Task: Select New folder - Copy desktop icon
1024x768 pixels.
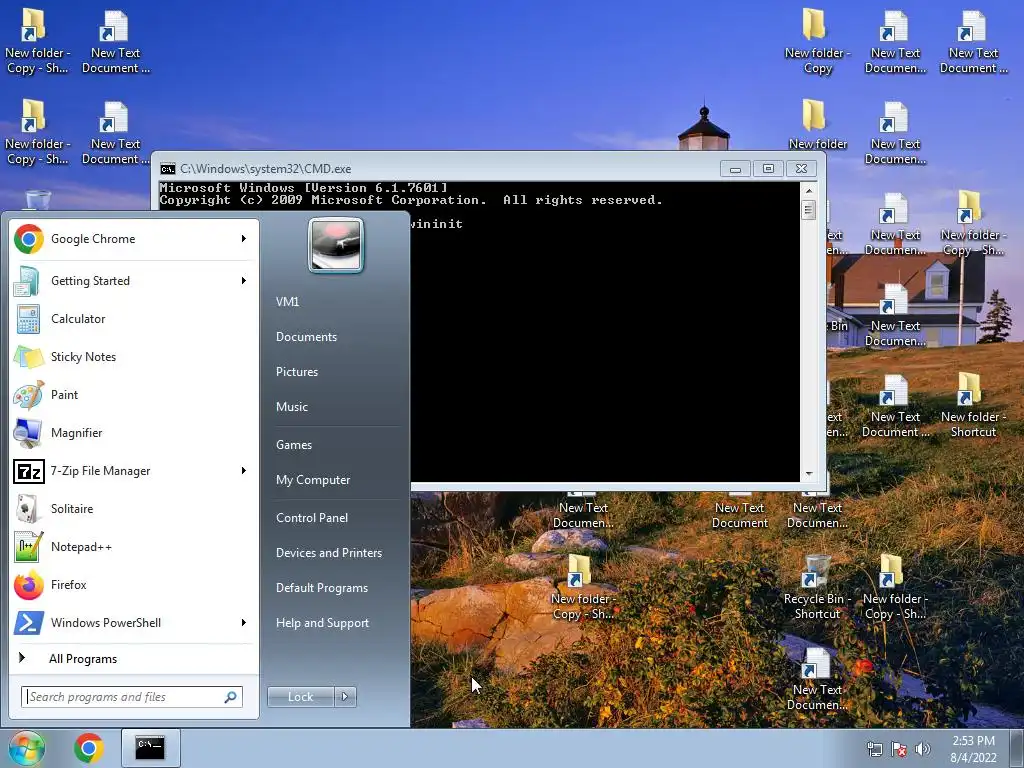Action: (x=817, y=40)
